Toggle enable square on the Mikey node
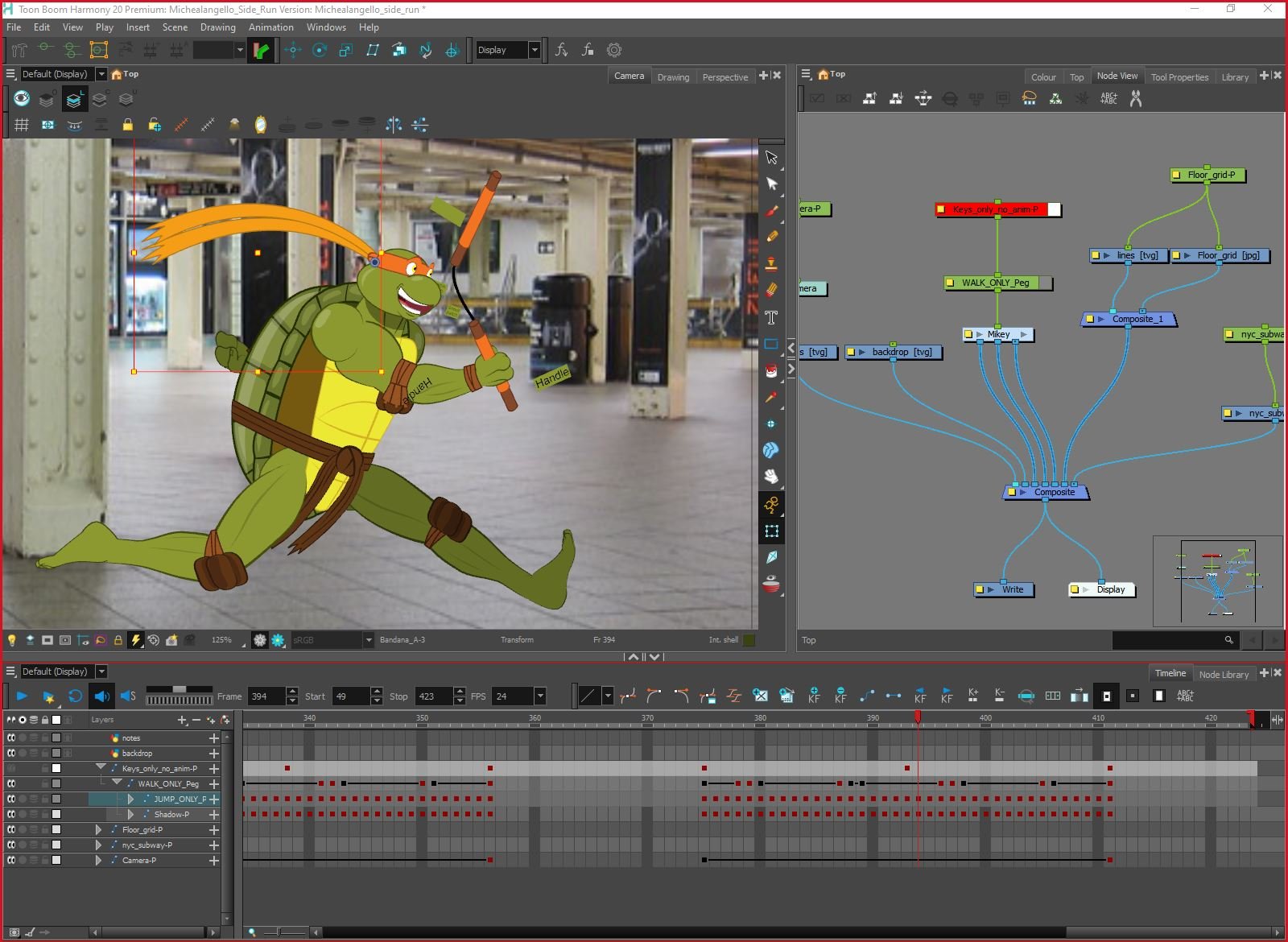This screenshot has height=942, width=1288. [968, 334]
